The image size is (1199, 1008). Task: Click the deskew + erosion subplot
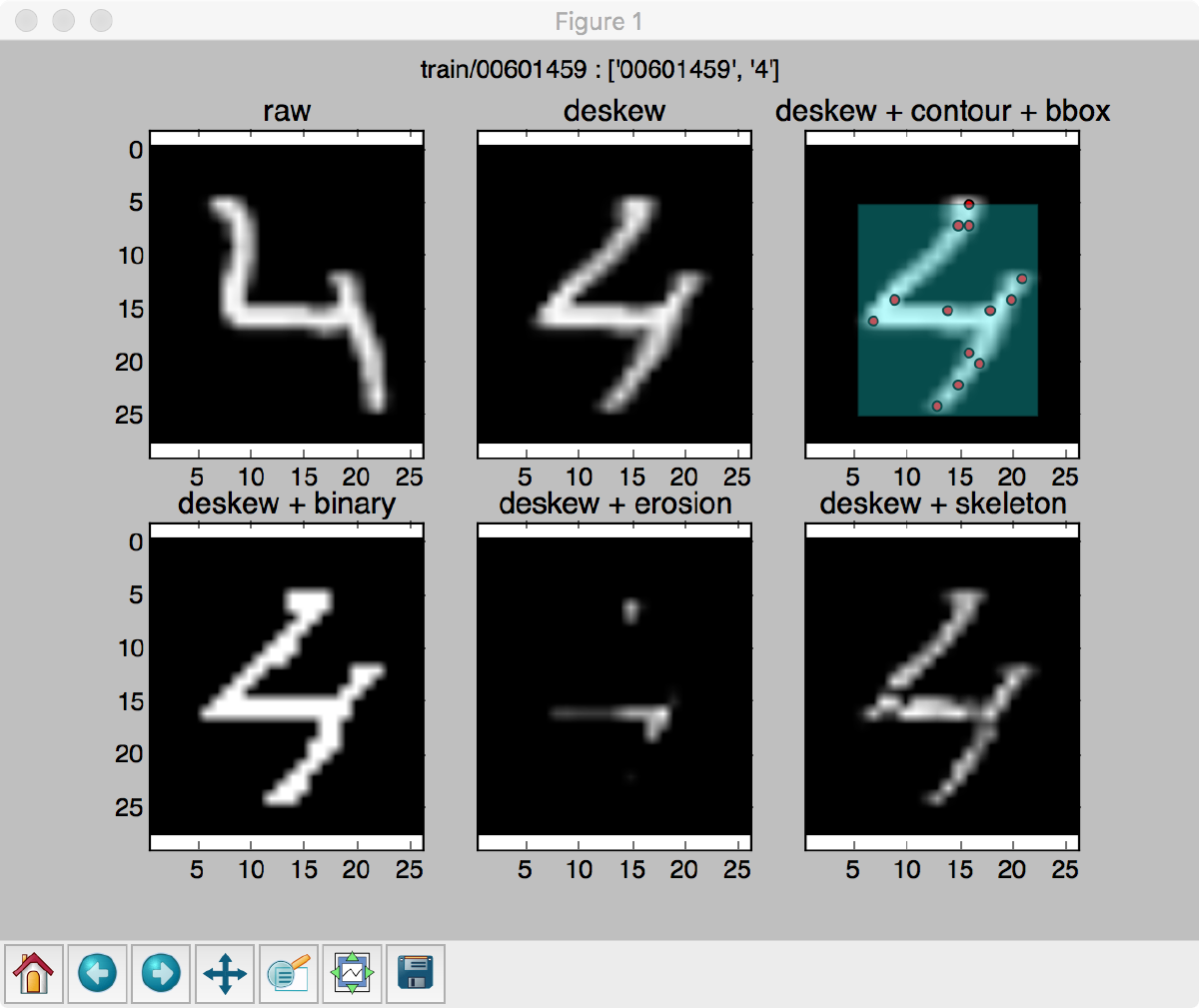point(612,687)
